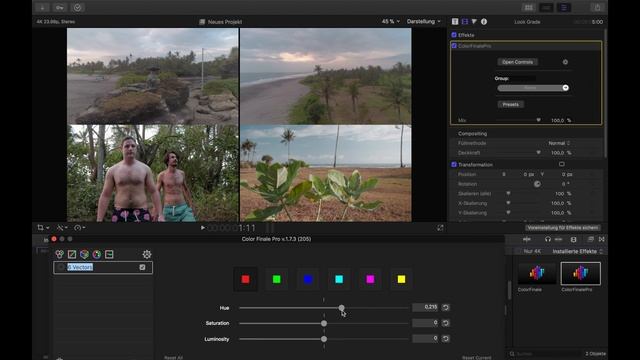This screenshot has height=360, width=640.
Task: Open background tasks checkmark icon
Action: click(x=77, y=7)
